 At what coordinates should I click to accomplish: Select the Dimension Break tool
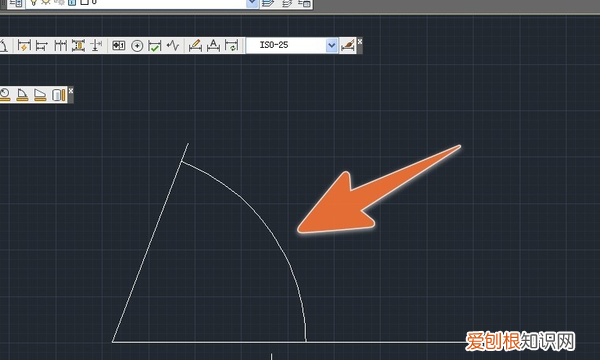pyautogui.click(x=96, y=46)
